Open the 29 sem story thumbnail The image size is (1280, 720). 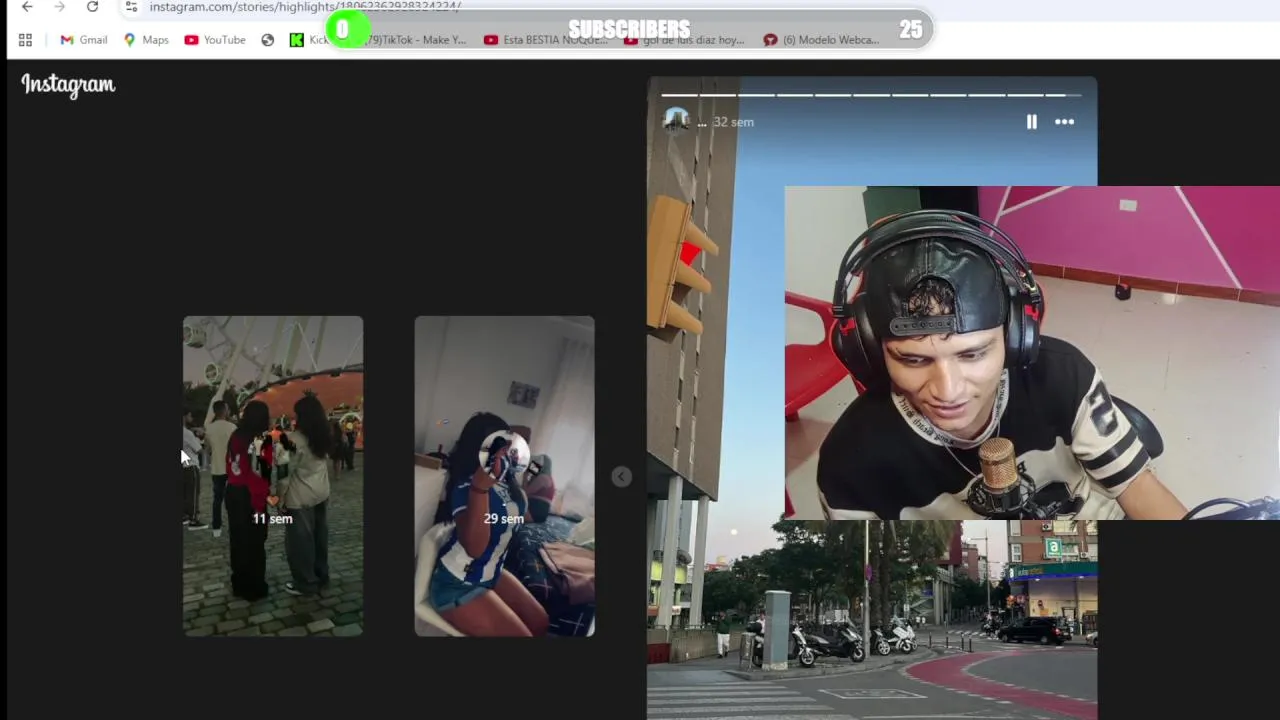tap(504, 476)
